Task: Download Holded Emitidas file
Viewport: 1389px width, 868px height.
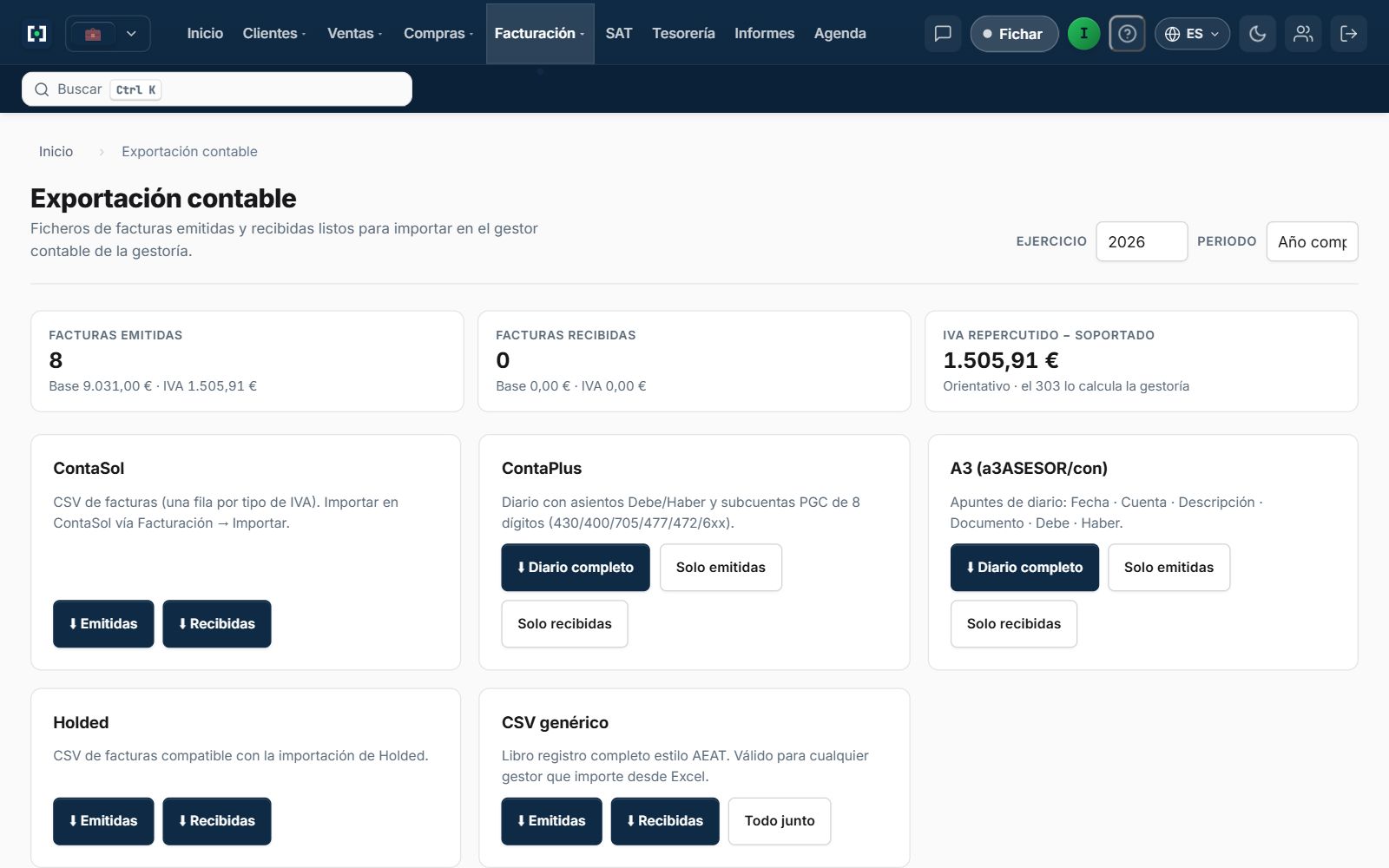Action: 103,821
